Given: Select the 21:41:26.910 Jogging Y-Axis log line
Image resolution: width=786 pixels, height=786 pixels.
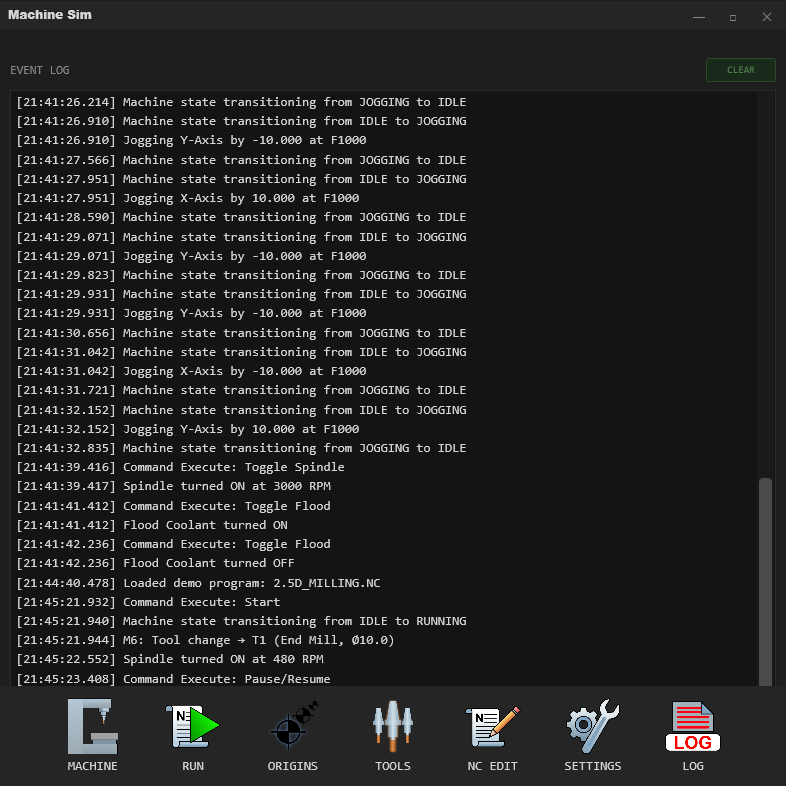Looking at the screenshot, I should 191,140.
